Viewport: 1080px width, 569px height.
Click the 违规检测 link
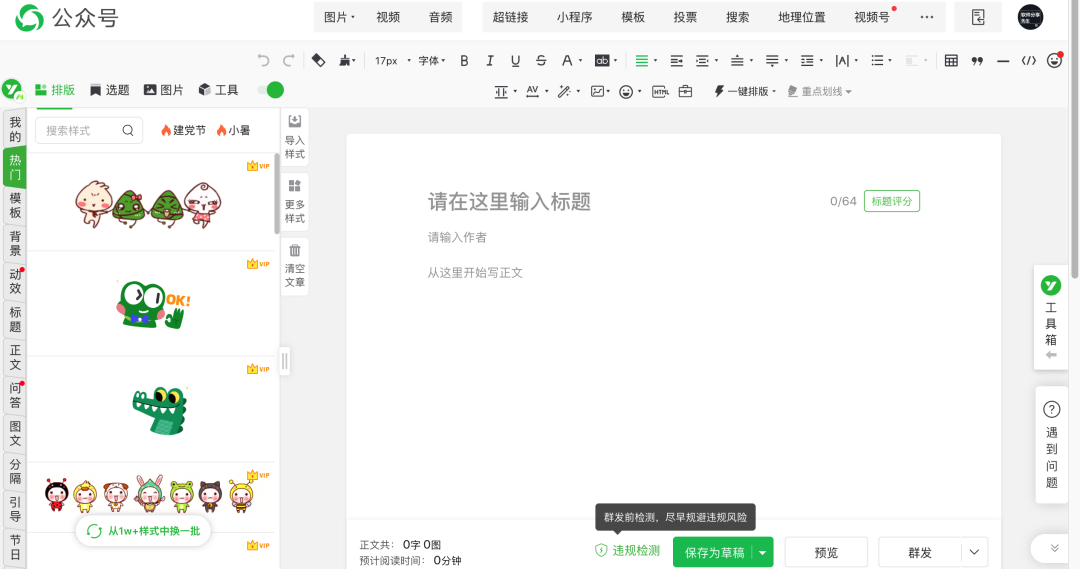click(x=627, y=550)
